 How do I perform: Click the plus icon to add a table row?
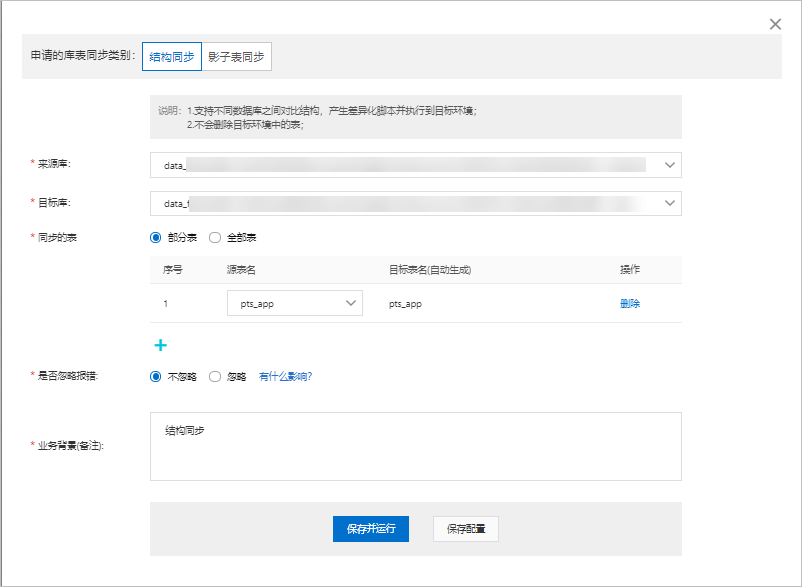(161, 345)
